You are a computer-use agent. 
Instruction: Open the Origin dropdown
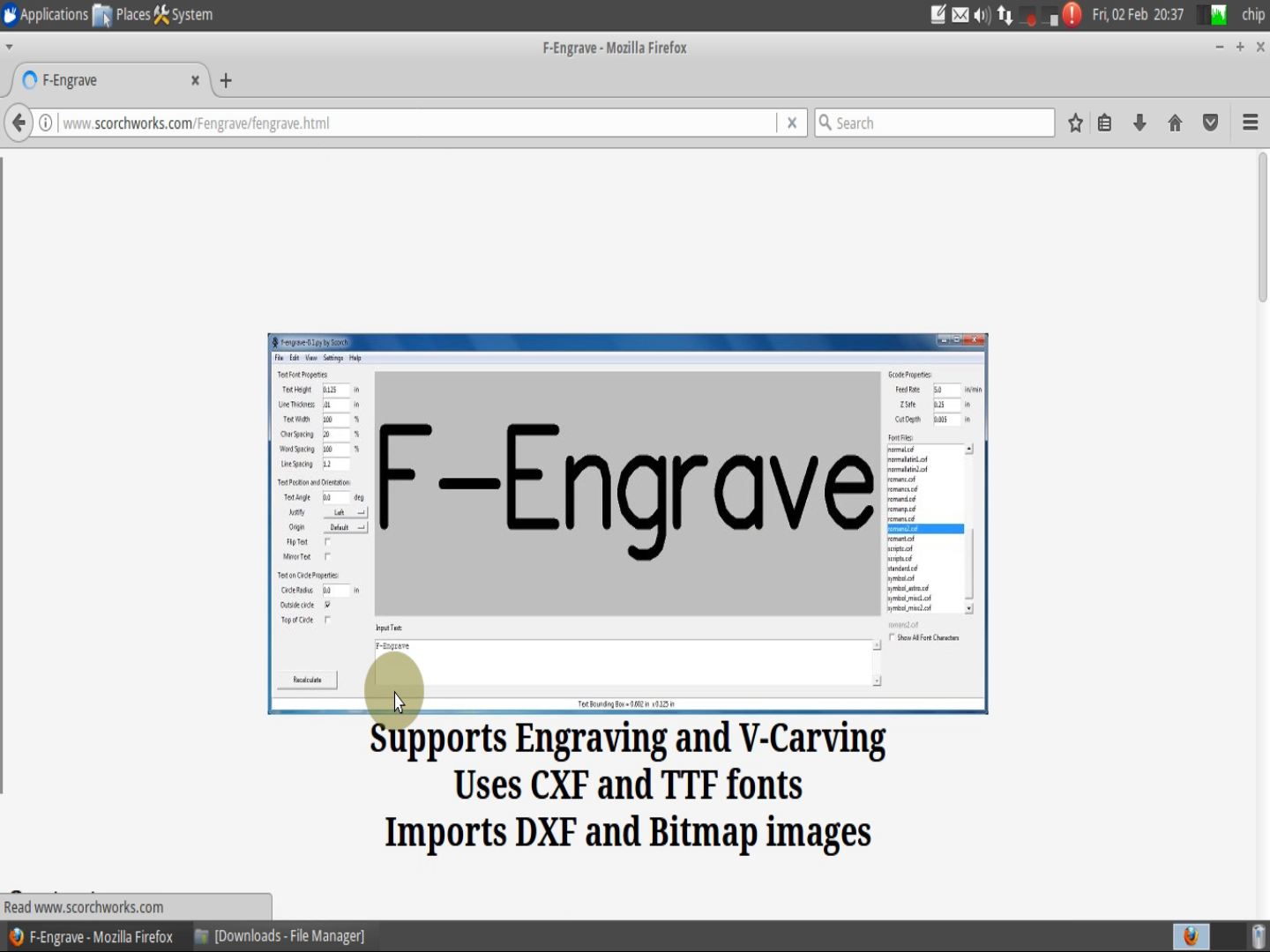tap(344, 526)
